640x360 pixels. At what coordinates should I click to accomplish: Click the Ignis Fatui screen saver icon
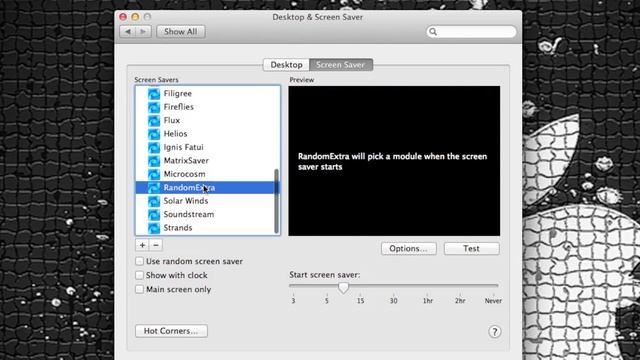154,147
